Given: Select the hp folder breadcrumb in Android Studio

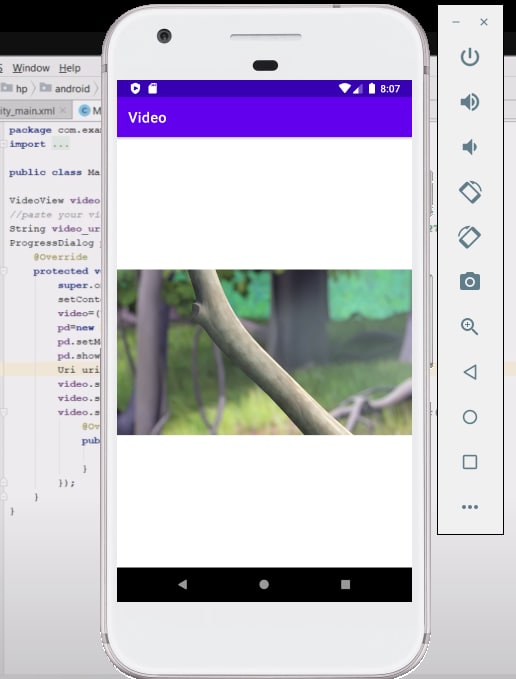Looking at the screenshot, I should coord(15,88).
